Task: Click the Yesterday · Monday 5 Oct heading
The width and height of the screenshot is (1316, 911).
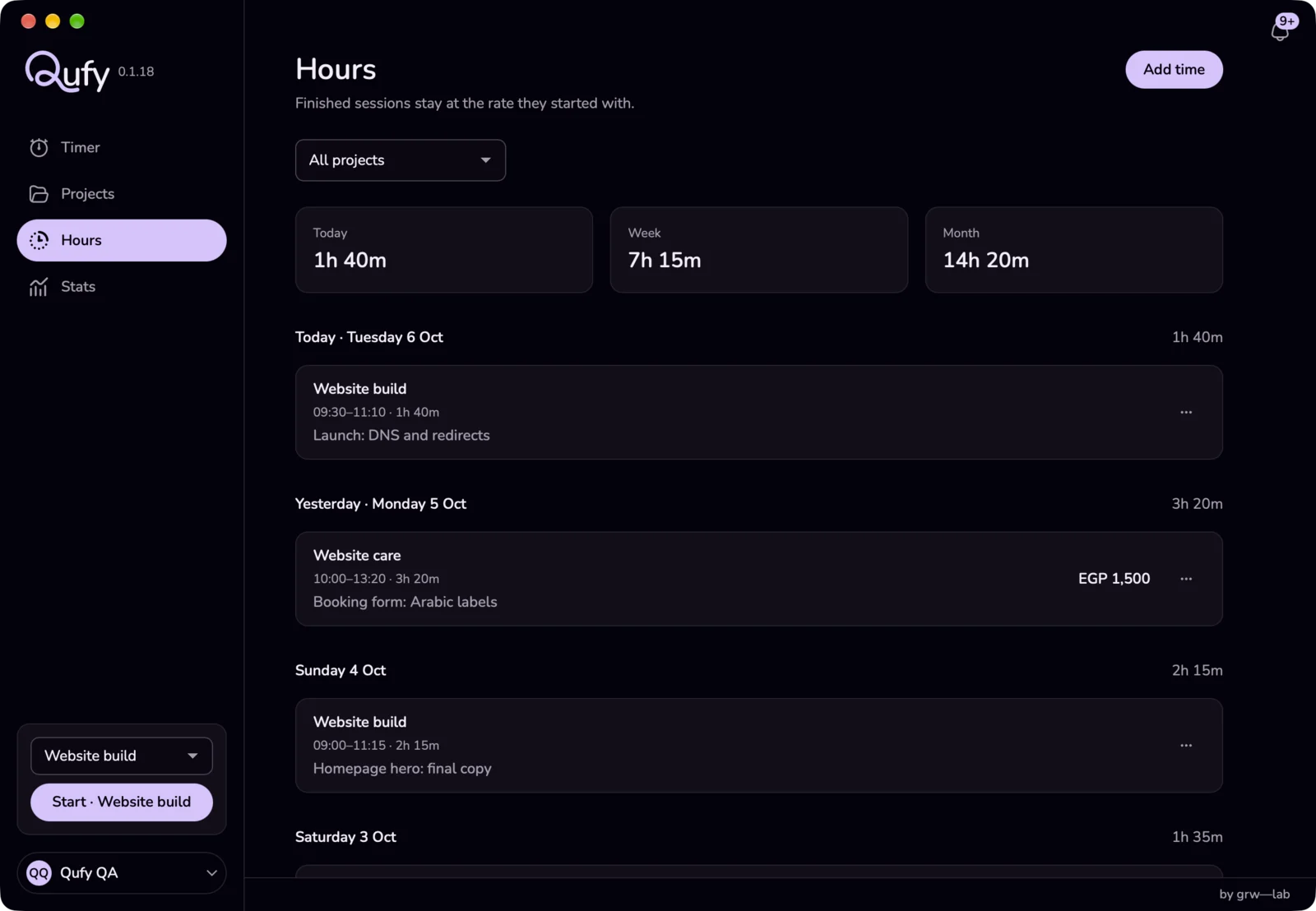Action: (381, 504)
